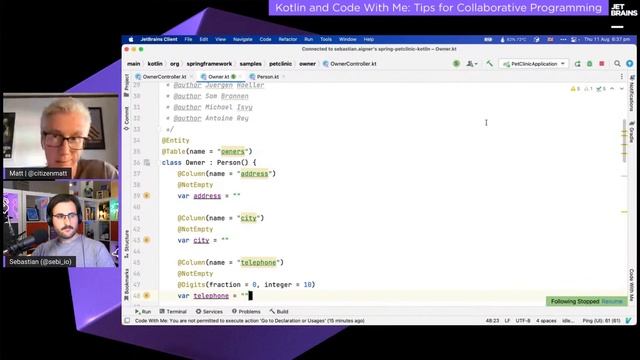The width and height of the screenshot is (640, 360).
Task: Click the Code With Me status message
Action: [x=249, y=321]
